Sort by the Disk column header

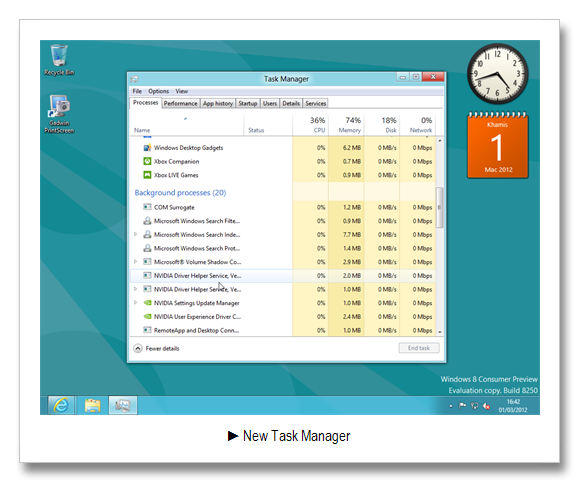[x=382, y=125]
